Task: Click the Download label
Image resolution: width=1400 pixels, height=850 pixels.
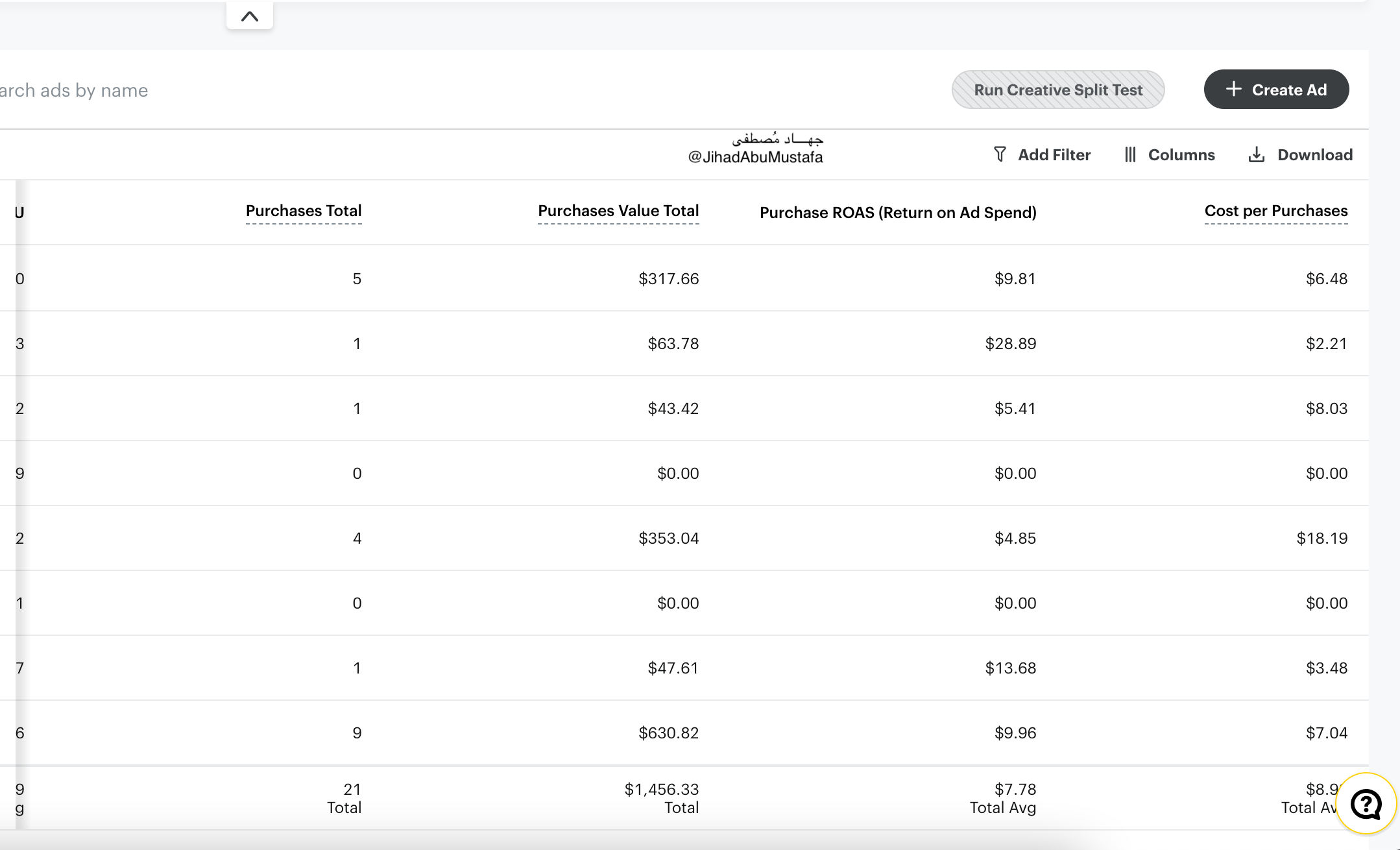Action: [x=1315, y=154]
